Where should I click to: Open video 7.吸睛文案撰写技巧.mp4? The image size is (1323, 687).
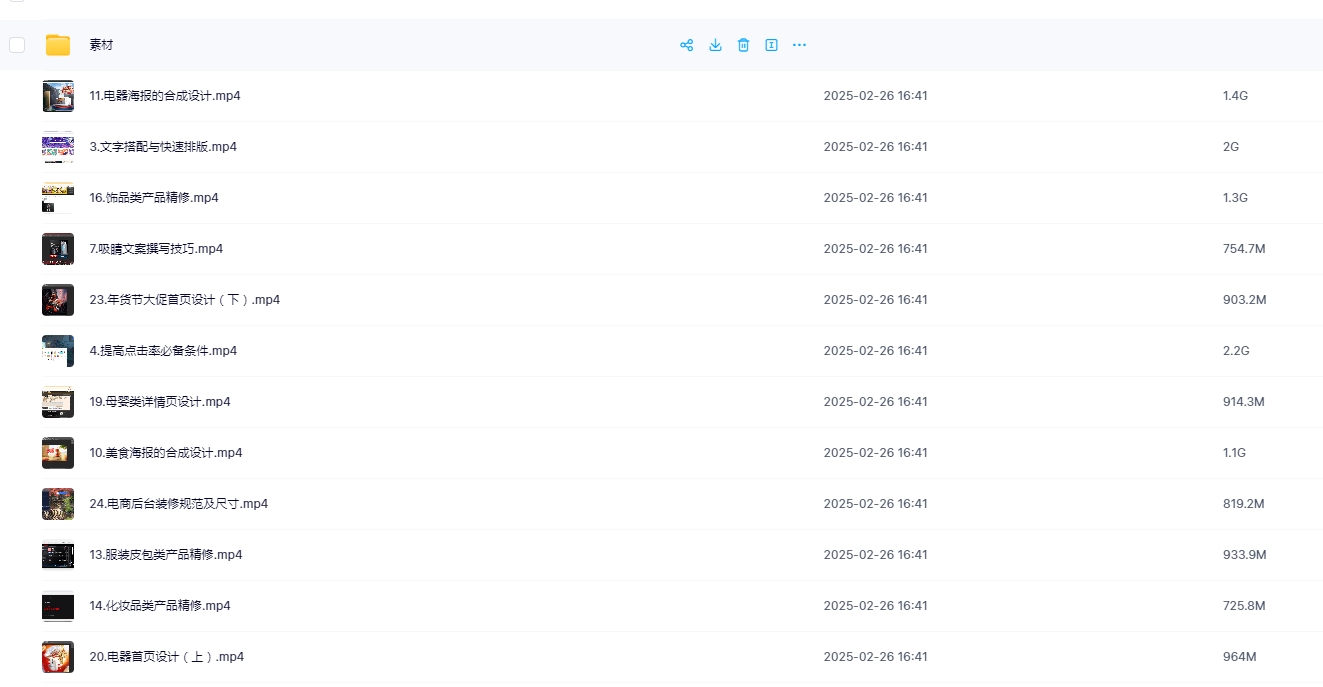(x=156, y=249)
